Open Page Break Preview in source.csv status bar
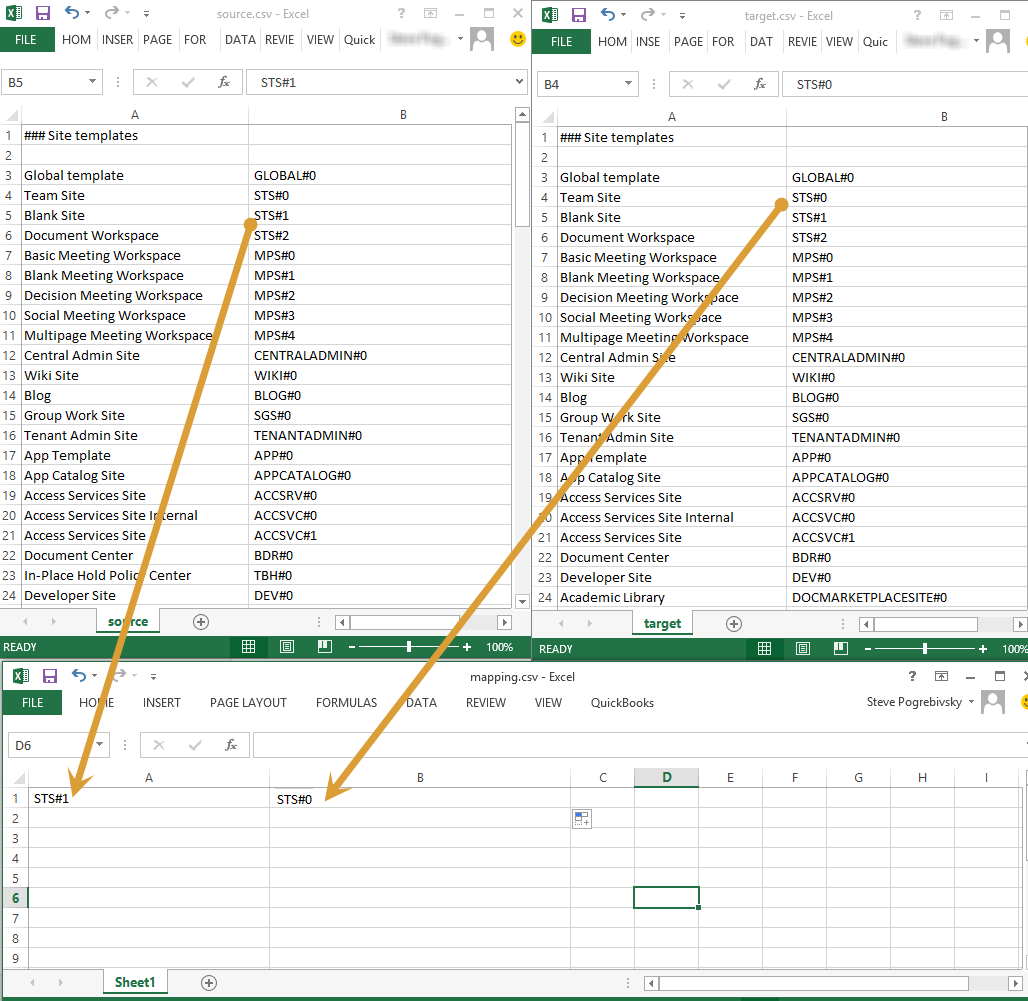1028x1001 pixels. point(325,647)
